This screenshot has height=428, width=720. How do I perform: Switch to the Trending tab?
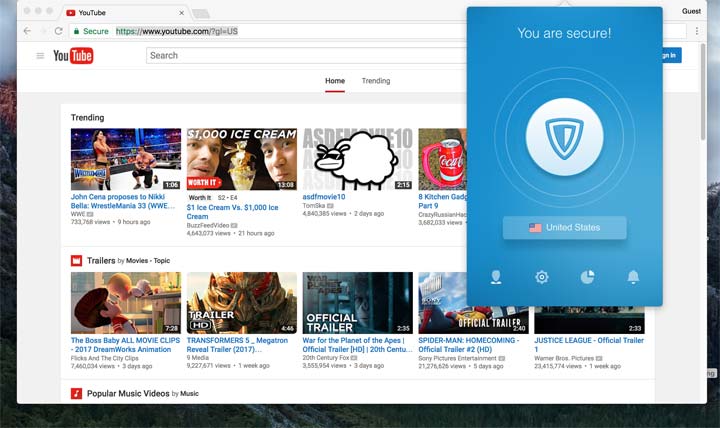pos(376,81)
